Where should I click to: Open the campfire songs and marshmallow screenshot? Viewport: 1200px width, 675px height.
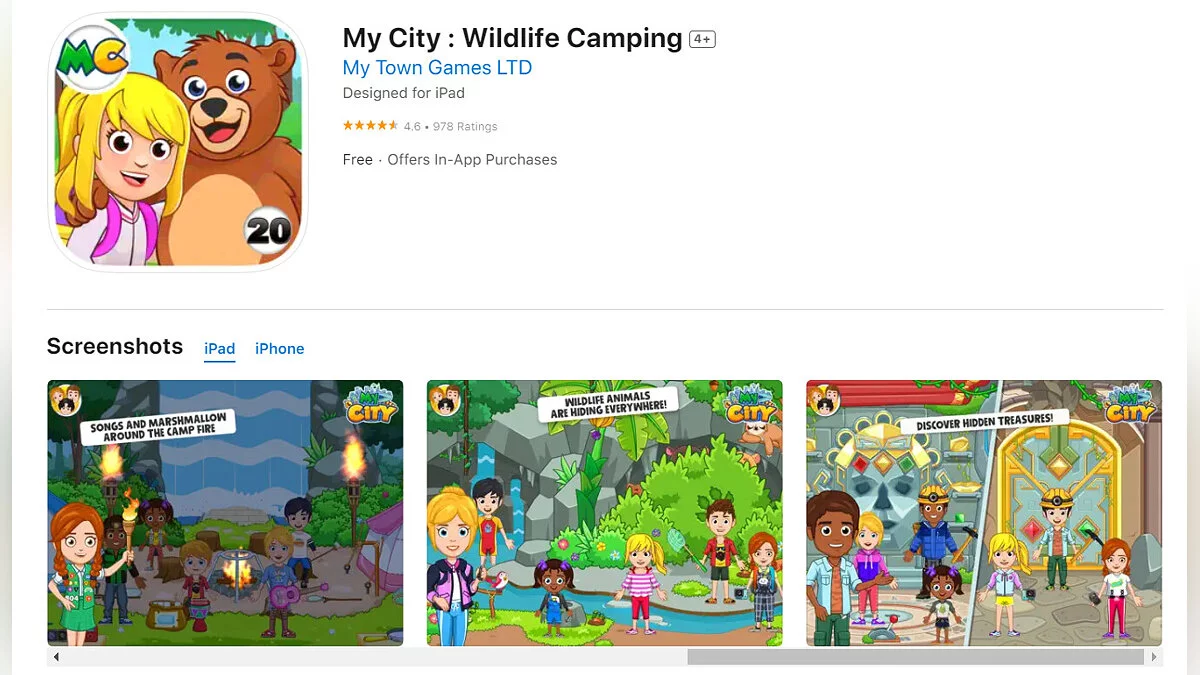(225, 512)
